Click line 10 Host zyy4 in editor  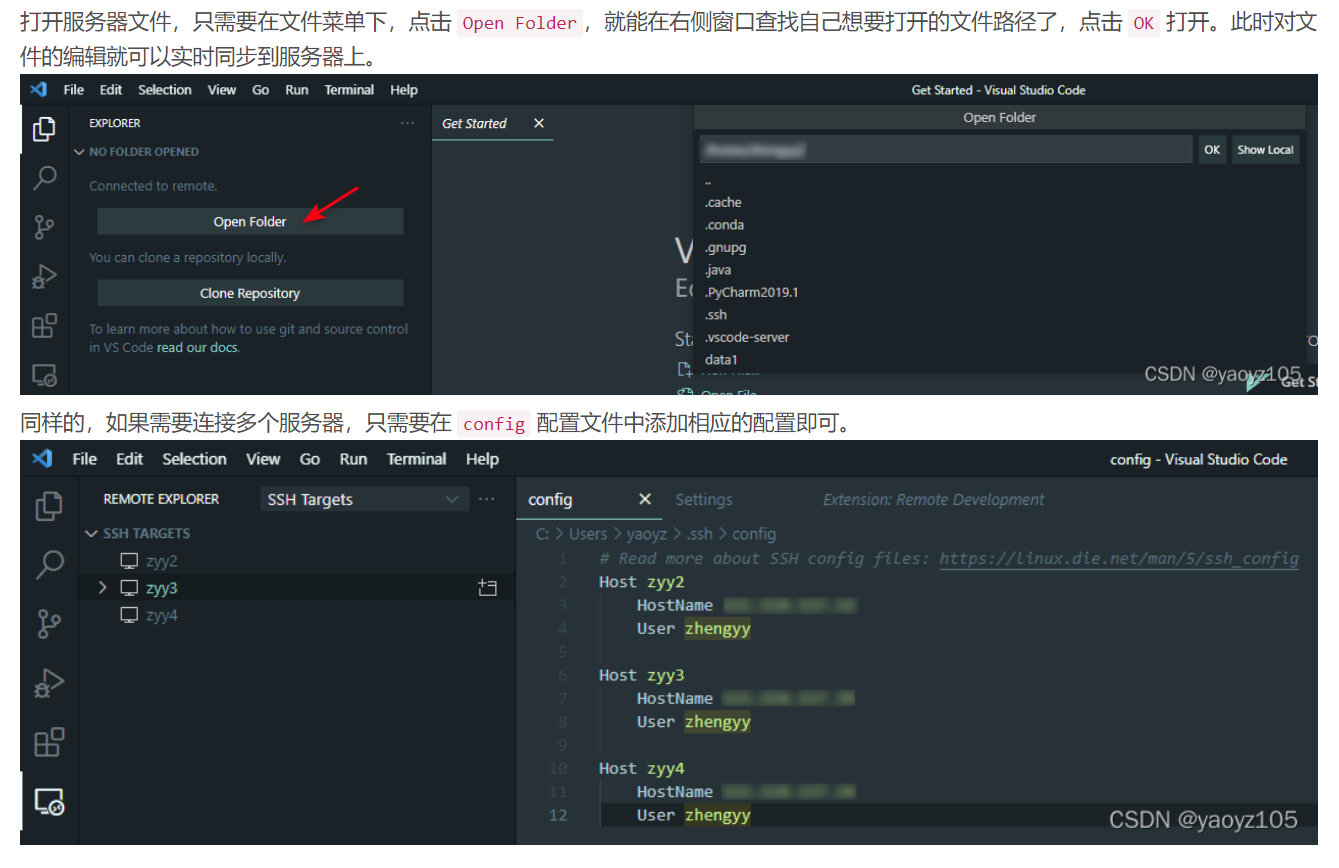click(x=642, y=768)
